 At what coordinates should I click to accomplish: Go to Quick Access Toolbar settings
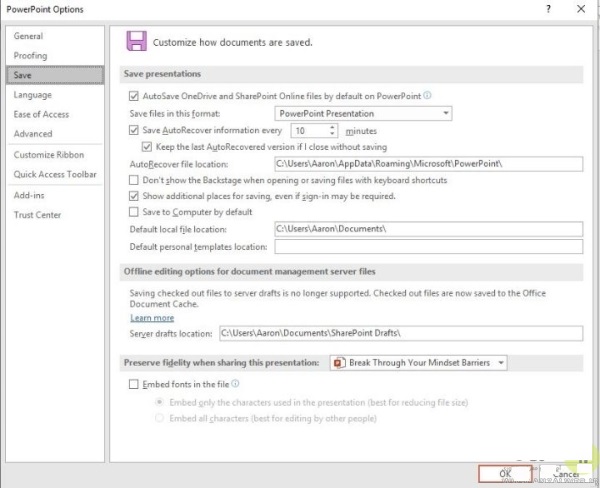click(x=53, y=174)
